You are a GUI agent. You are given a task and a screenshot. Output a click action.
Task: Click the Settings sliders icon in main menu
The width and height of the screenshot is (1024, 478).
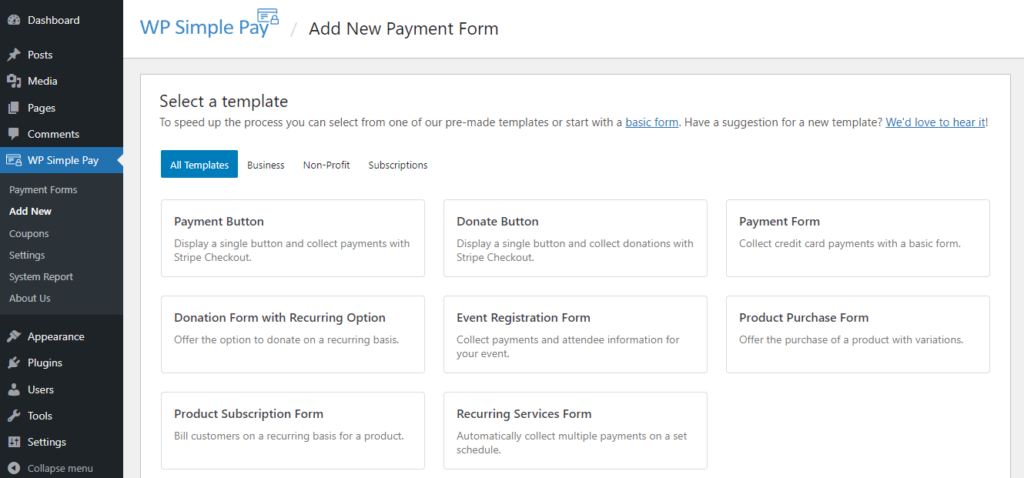pyautogui.click(x=13, y=442)
